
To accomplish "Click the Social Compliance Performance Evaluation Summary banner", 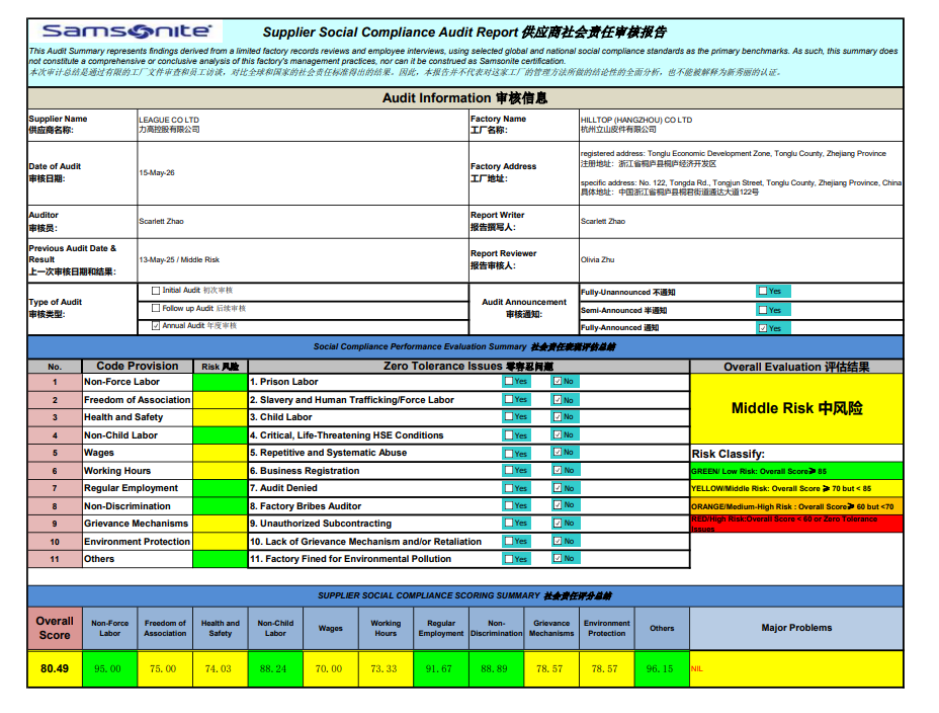I will click(465, 347).
